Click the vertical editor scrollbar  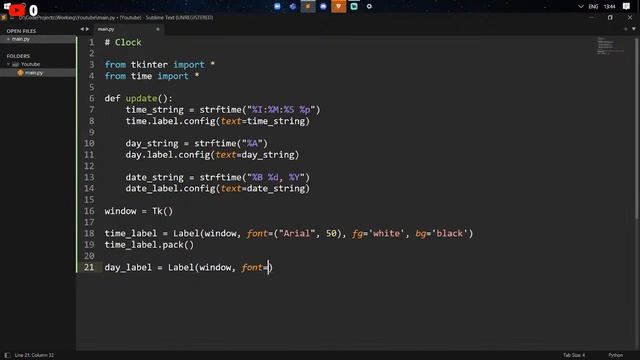click(636, 129)
